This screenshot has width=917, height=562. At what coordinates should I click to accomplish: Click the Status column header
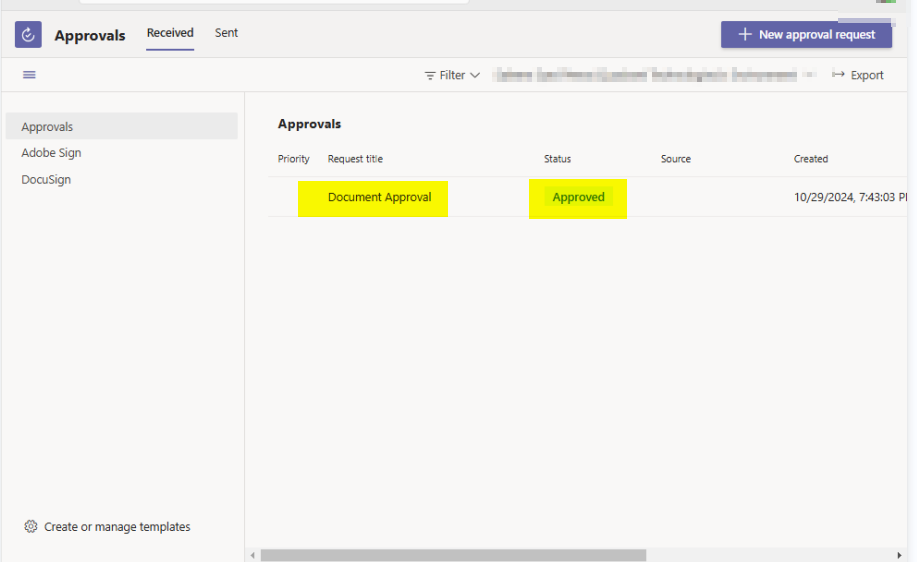pyautogui.click(x=557, y=158)
